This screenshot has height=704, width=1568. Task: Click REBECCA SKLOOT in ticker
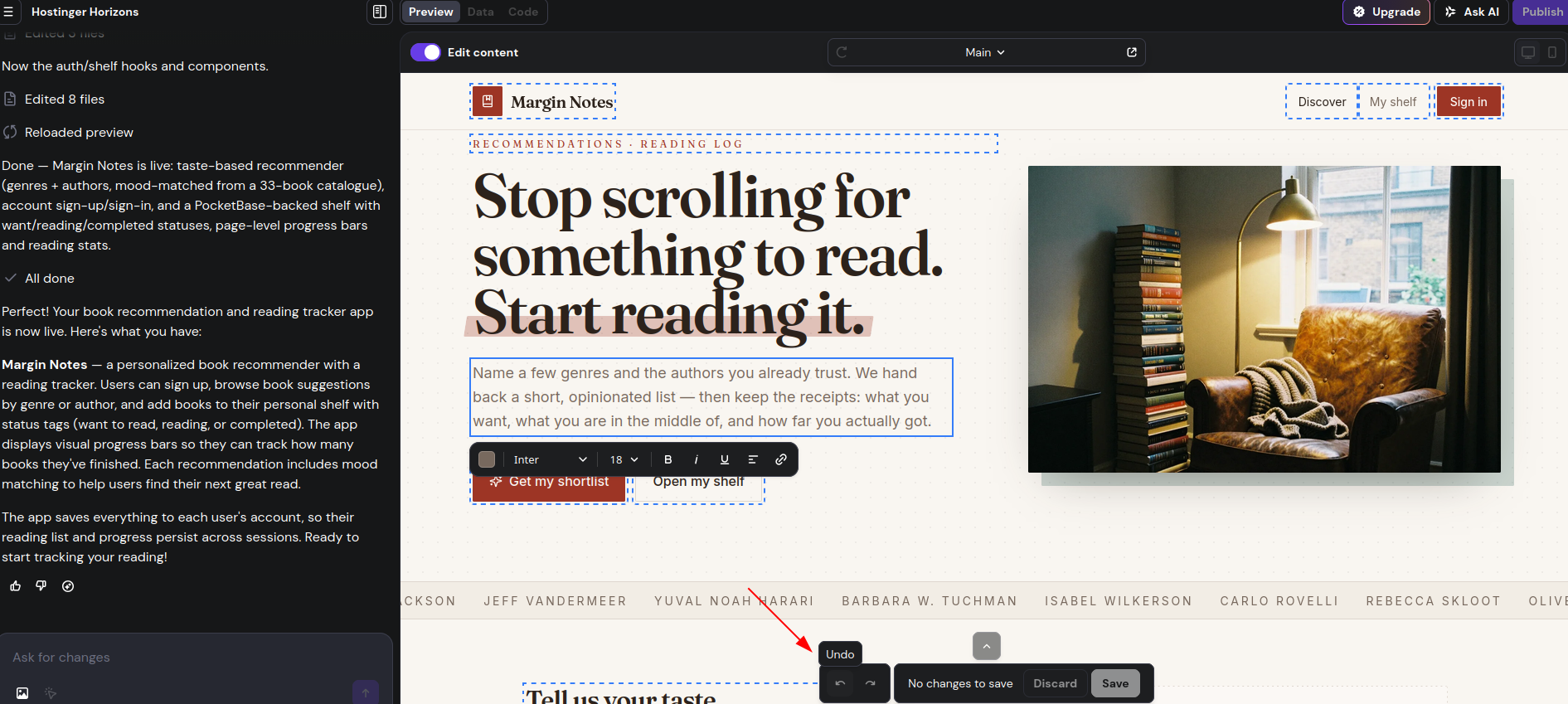click(x=1434, y=601)
